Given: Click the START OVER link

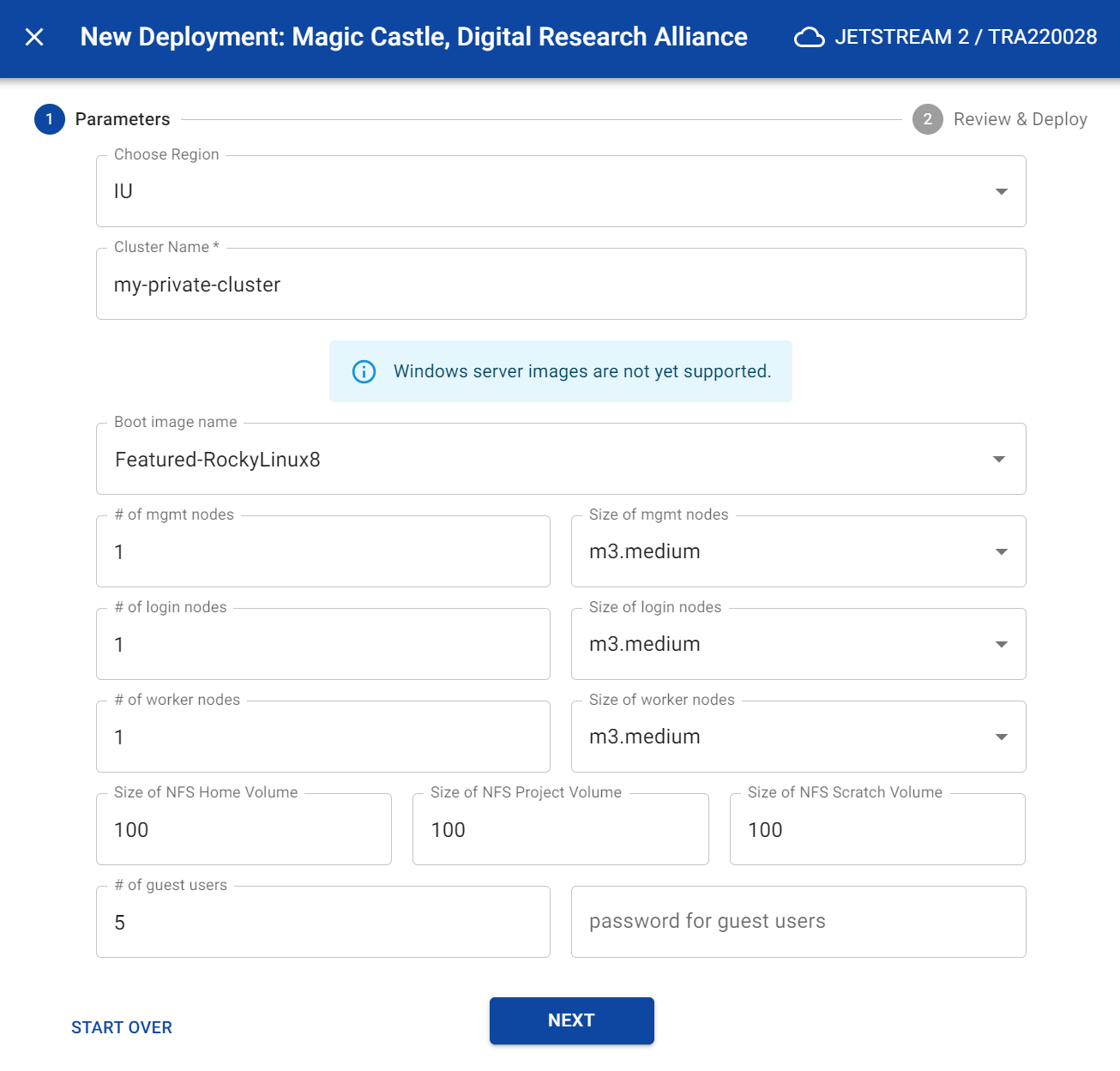Looking at the screenshot, I should click(x=122, y=1027).
